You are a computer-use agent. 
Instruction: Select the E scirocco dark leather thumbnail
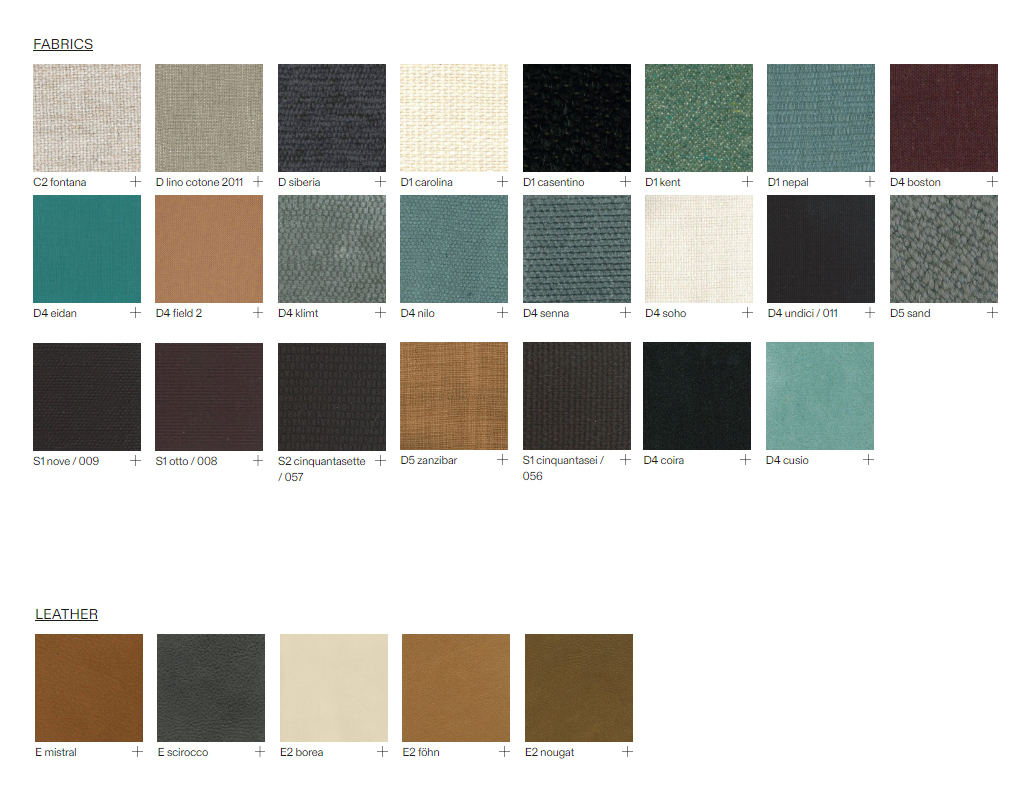(211, 688)
